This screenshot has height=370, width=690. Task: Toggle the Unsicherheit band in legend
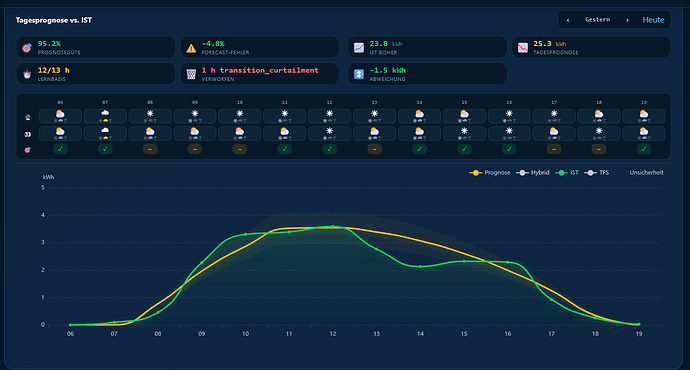[646, 172]
